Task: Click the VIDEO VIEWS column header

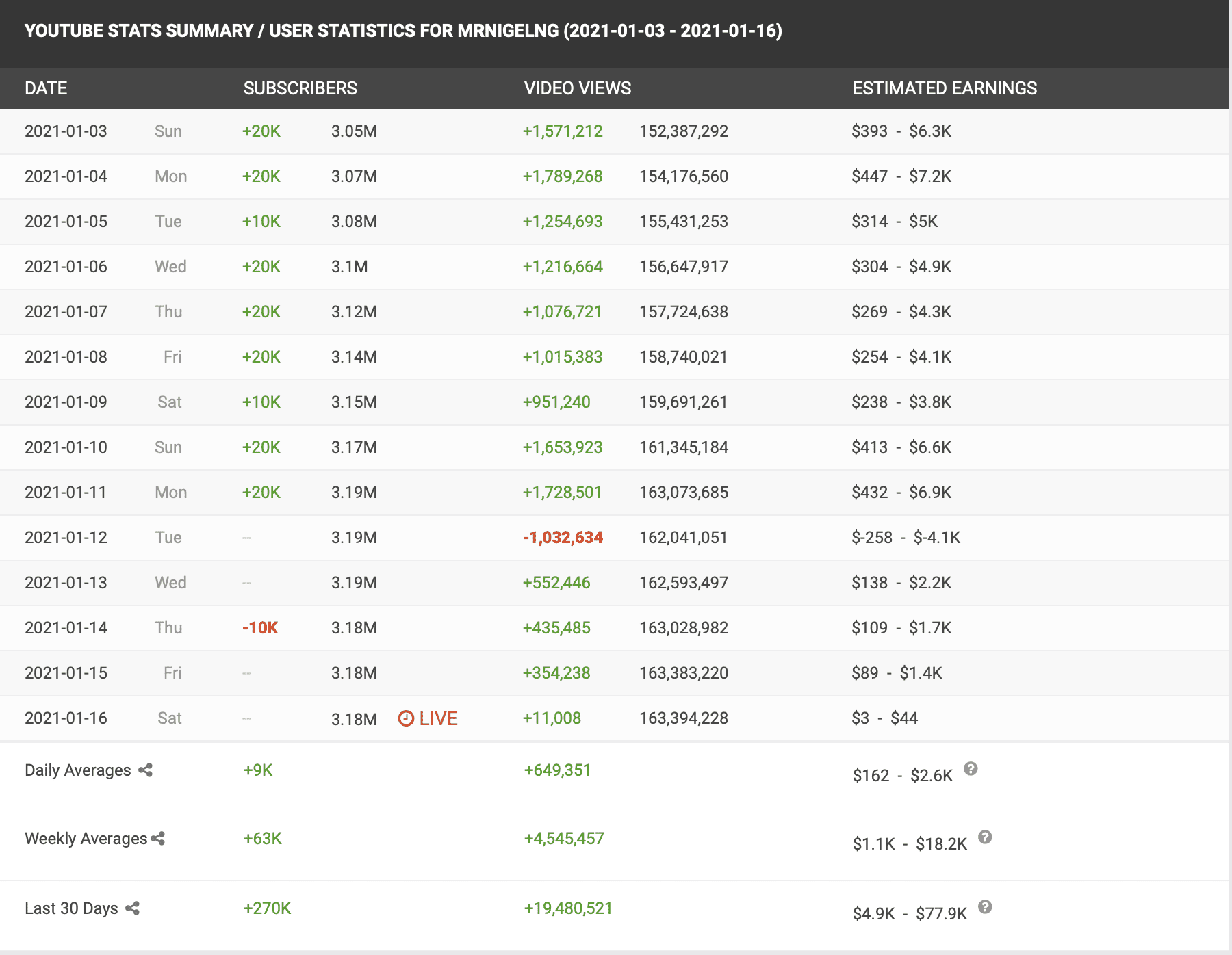Action: point(577,88)
